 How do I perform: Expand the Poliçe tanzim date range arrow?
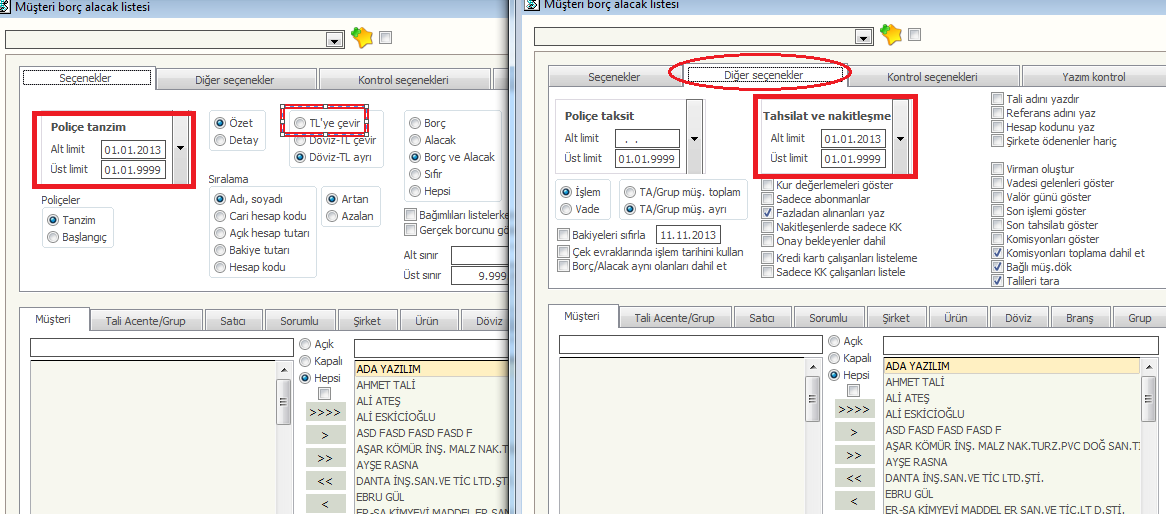pyautogui.click(x=180, y=148)
